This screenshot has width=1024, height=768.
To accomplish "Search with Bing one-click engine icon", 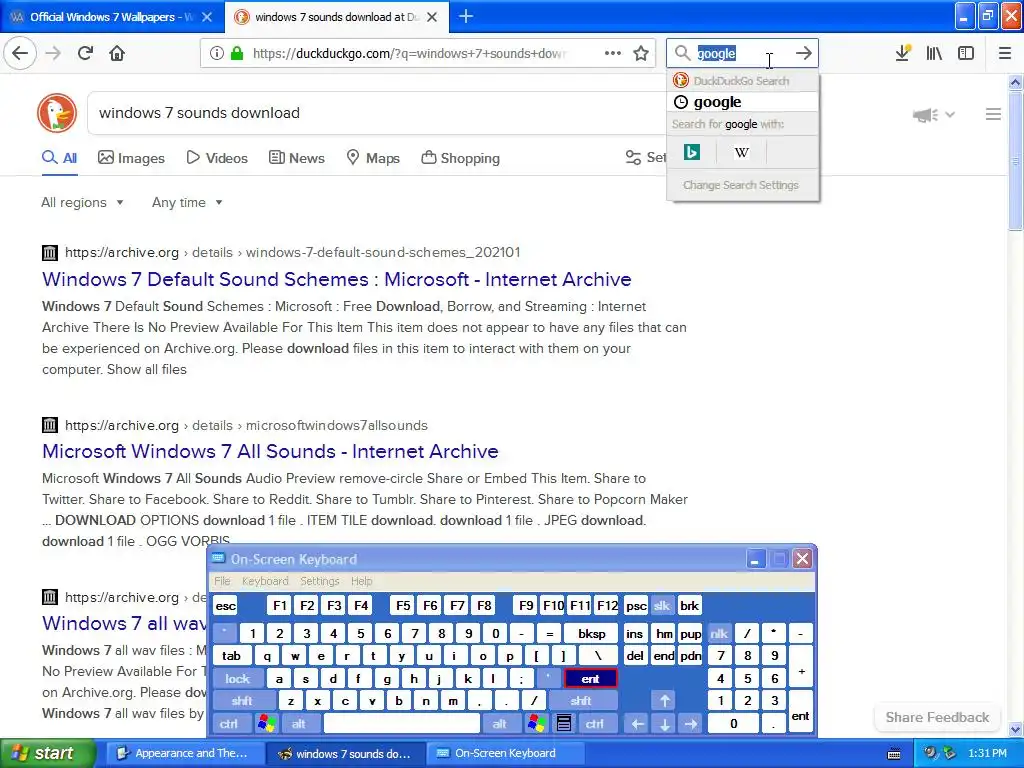I will (x=692, y=152).
